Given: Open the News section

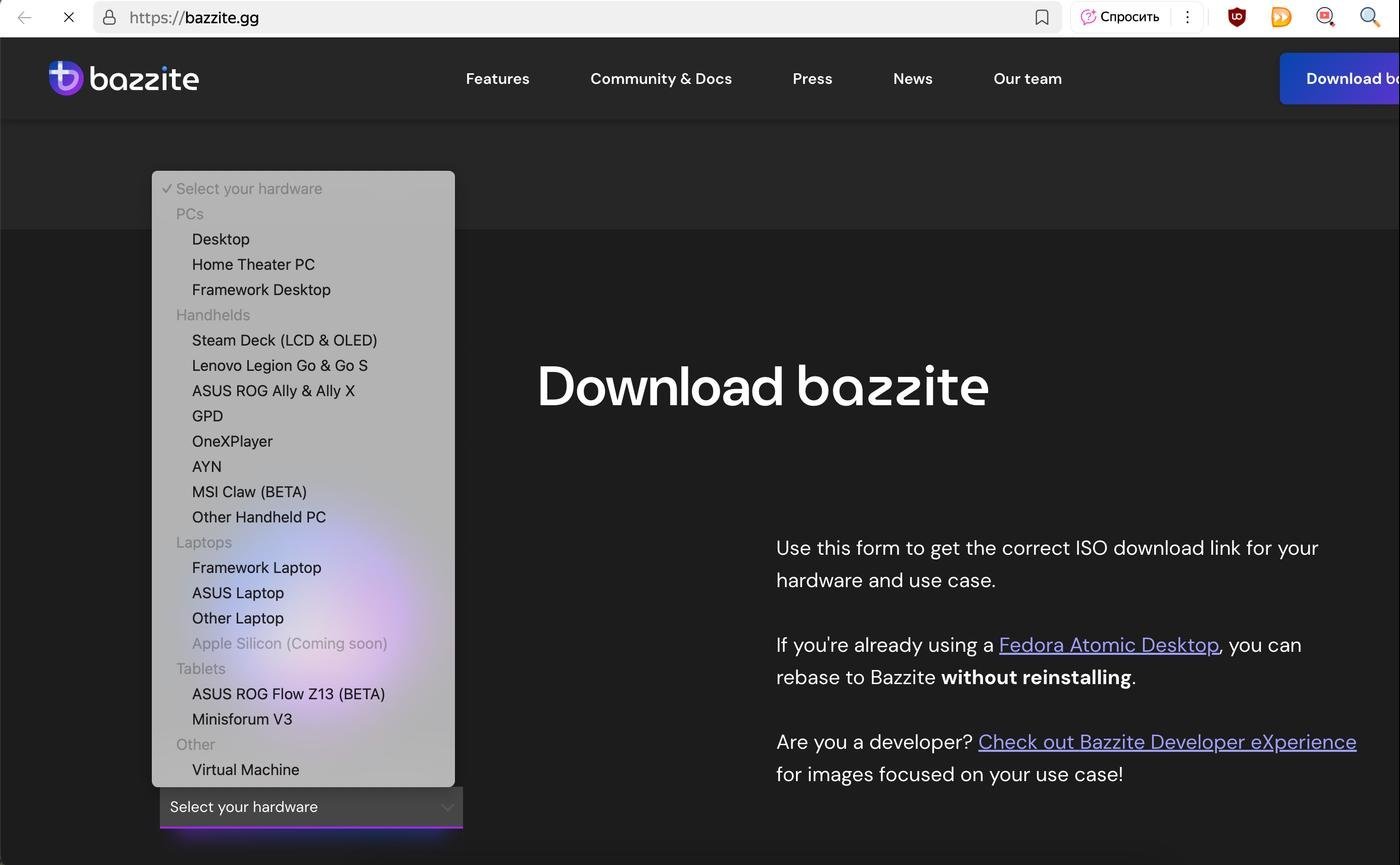Looking at the screenshot, I should (x=912, y=79).
